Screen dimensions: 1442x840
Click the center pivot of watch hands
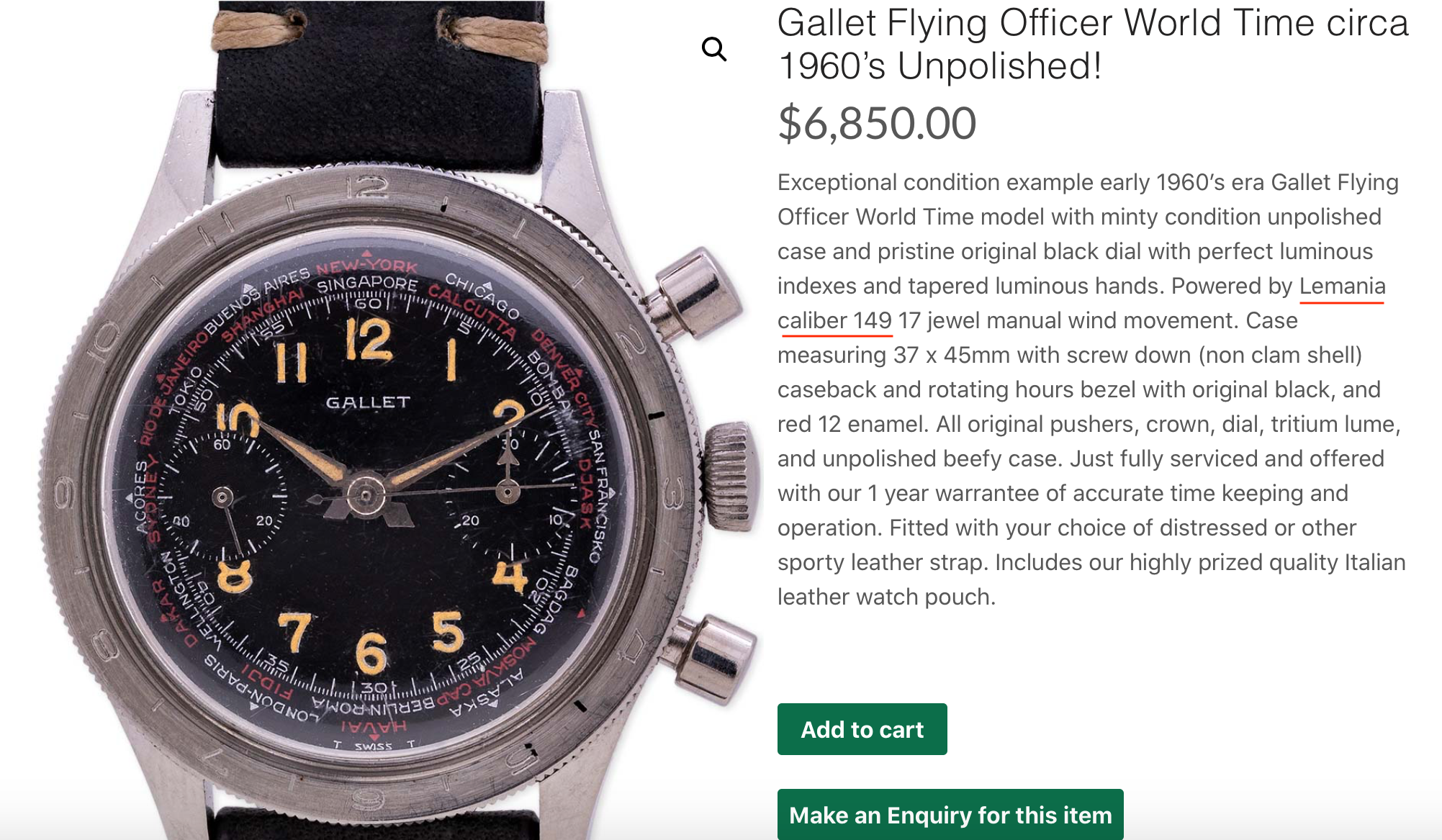pos(365,495)
